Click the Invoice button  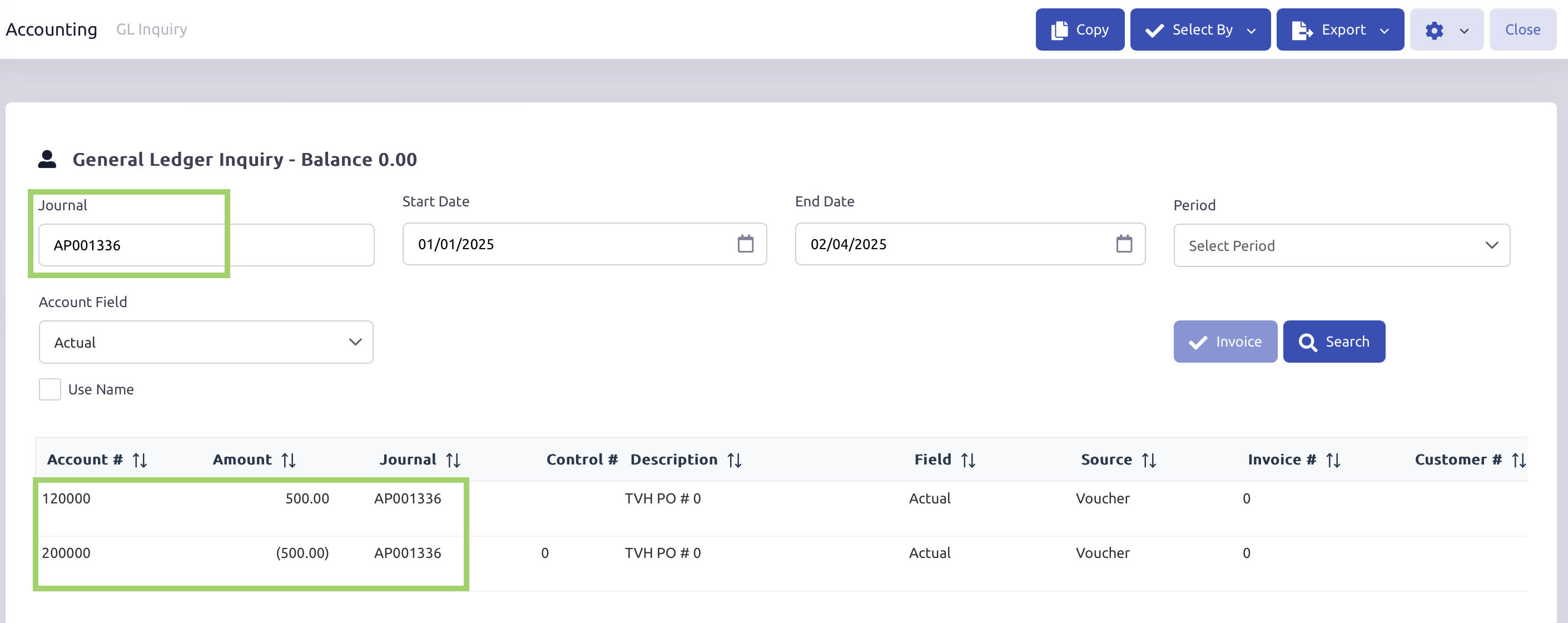pyautogui.click(x=1225, y=342)
